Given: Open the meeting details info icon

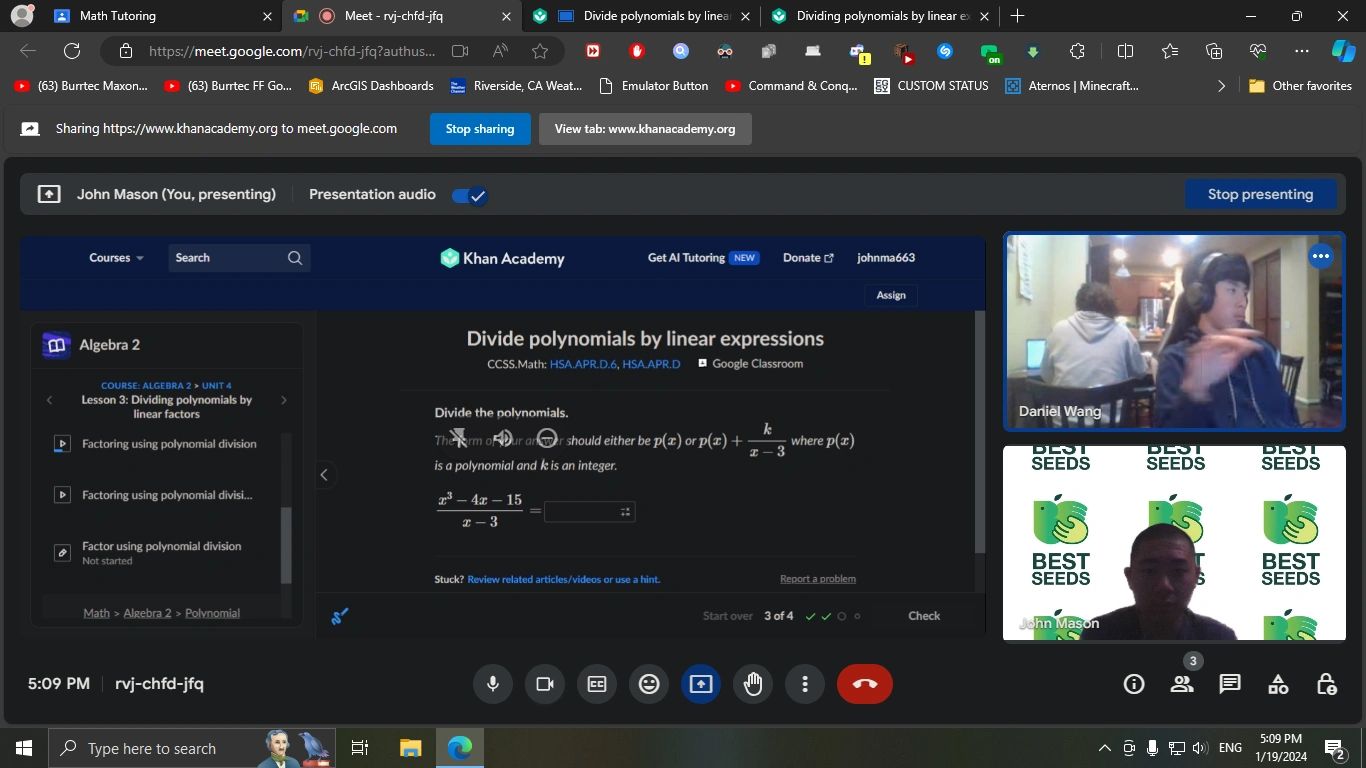Looking at the screenshot, I should pos(1133,683).
